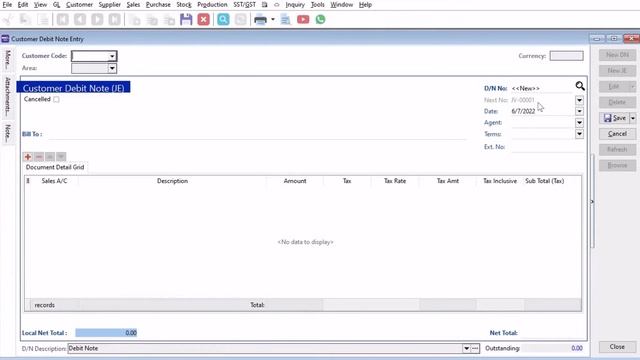Viewport: 640px width, 360px height.
Task: Click the Bill To input field
Action: 257,134
